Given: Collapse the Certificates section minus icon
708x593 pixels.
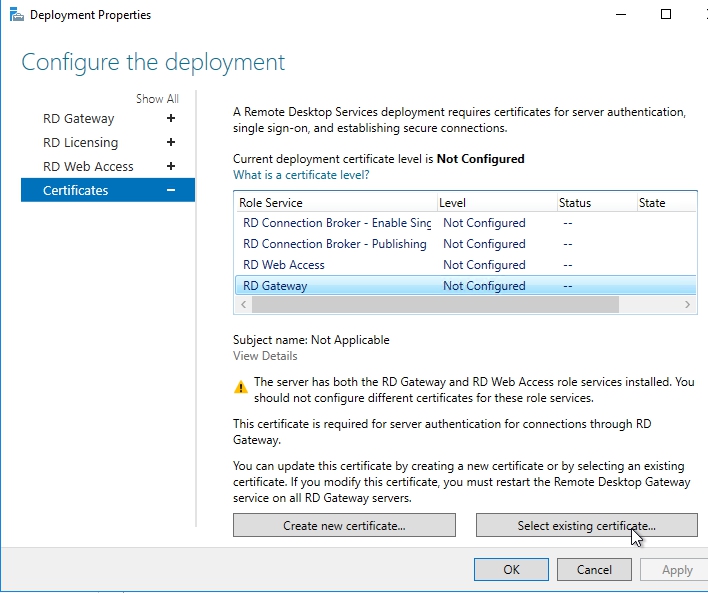Looking at the screenshot, I should click(171, 191).
